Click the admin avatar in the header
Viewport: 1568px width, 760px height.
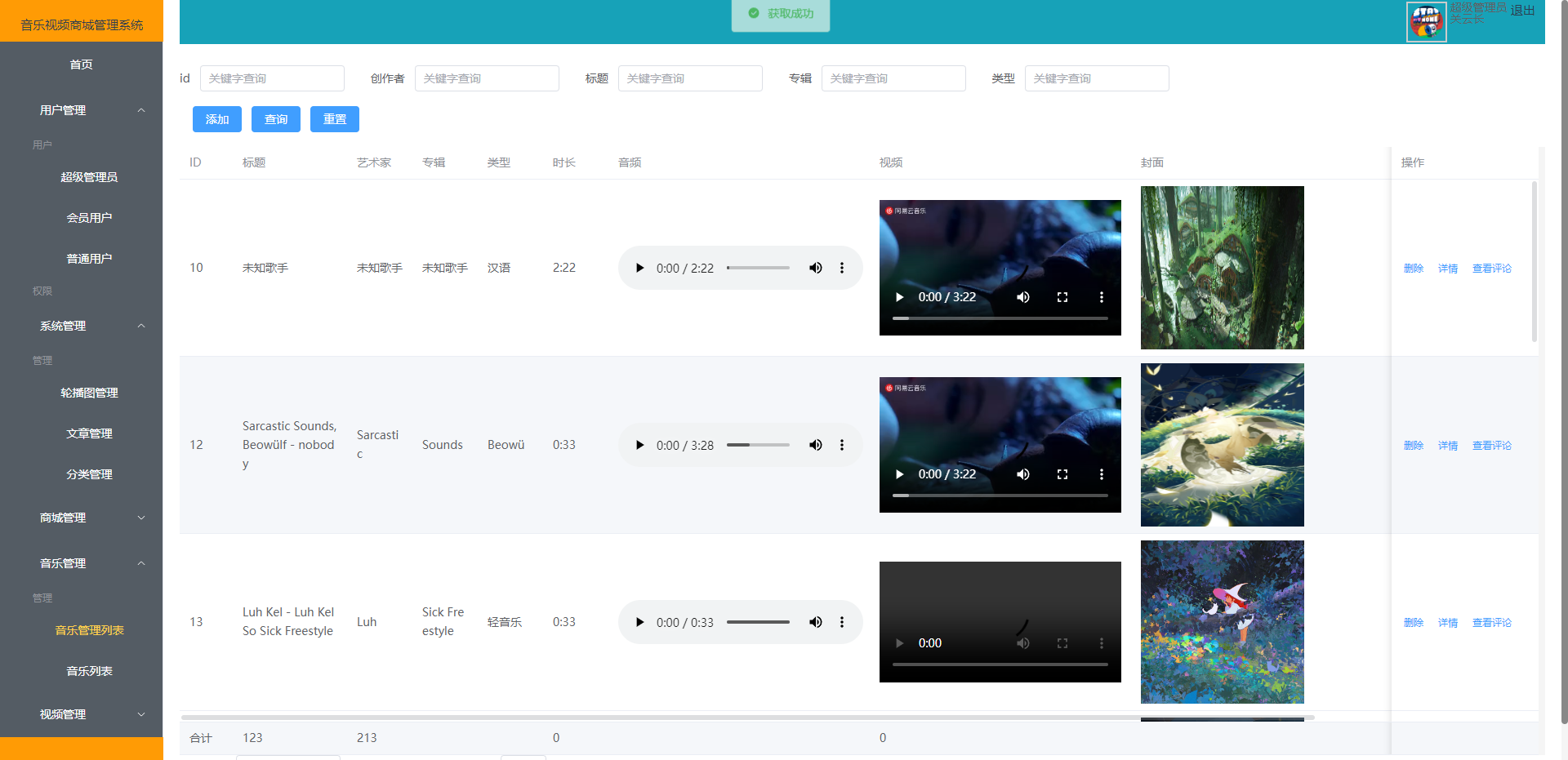pos(1427,22)
